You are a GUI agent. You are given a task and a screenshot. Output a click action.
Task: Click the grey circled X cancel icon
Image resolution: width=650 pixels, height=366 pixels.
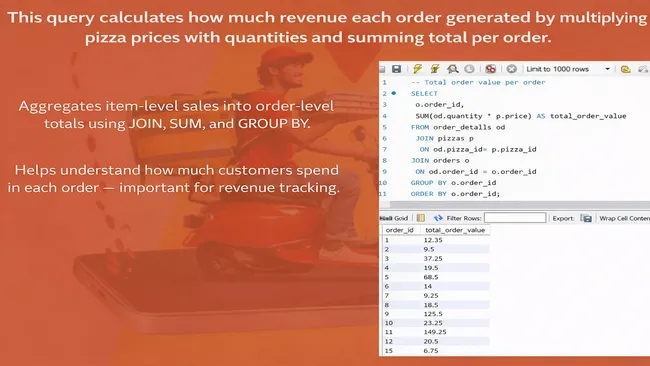[512, 69]
